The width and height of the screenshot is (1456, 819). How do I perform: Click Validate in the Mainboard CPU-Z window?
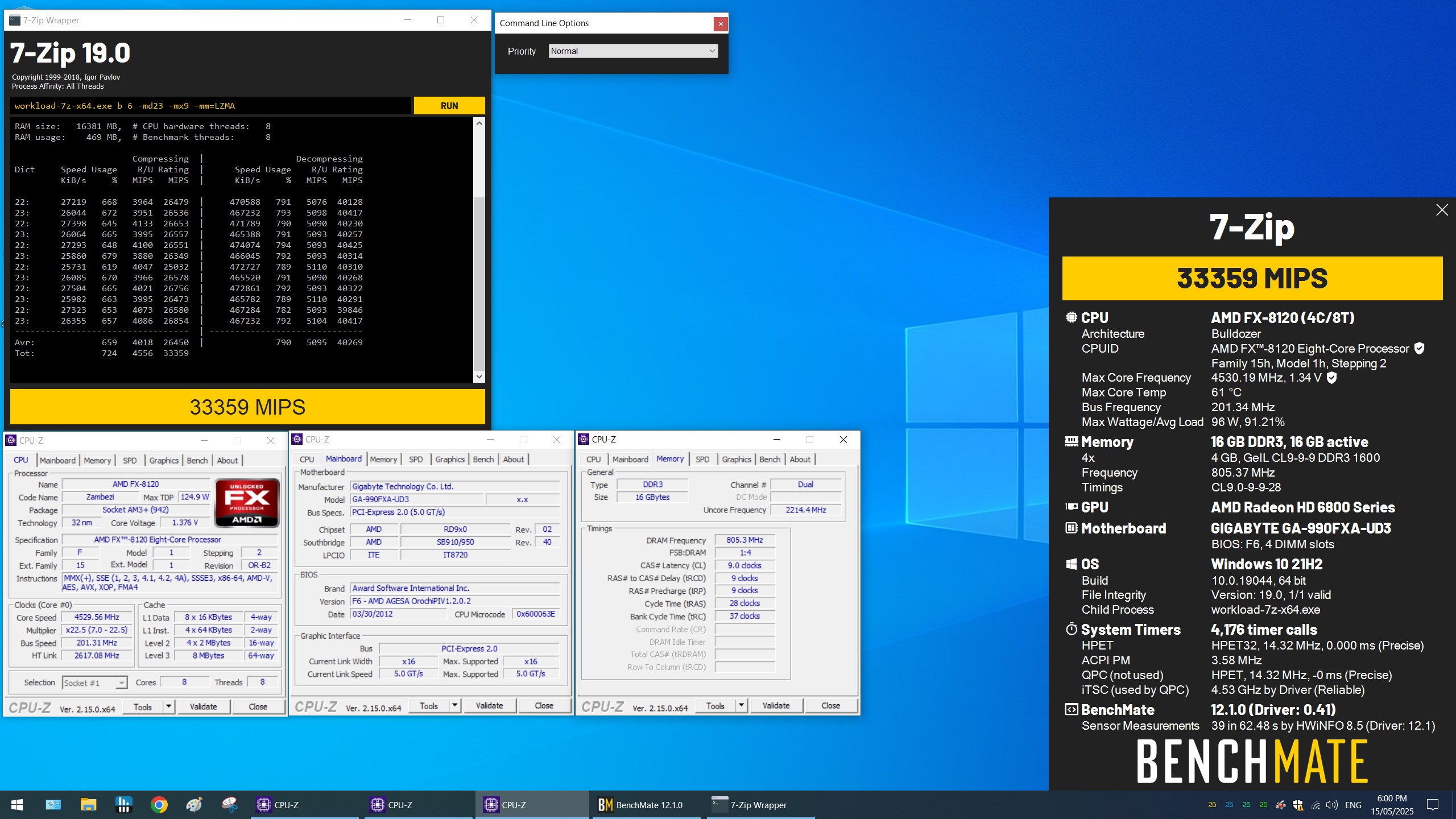[489, 705]
